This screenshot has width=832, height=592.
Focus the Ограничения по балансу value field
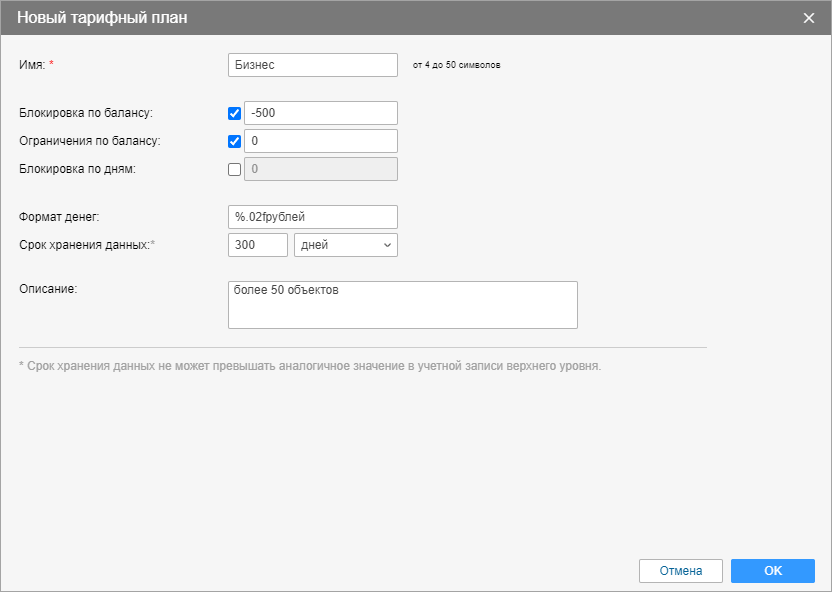[x=321, y=141]
